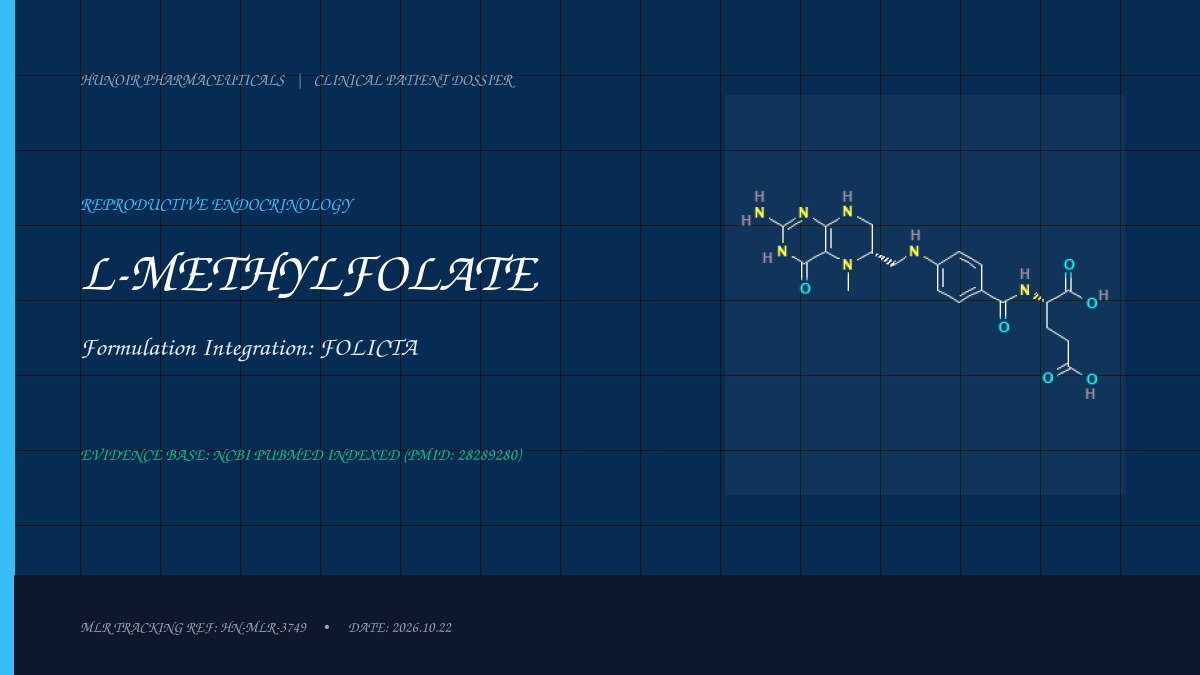Click the 'DATE: 2026.10.22' footer text
Screen dimensions: 1200x675
[x=400, y=628]
